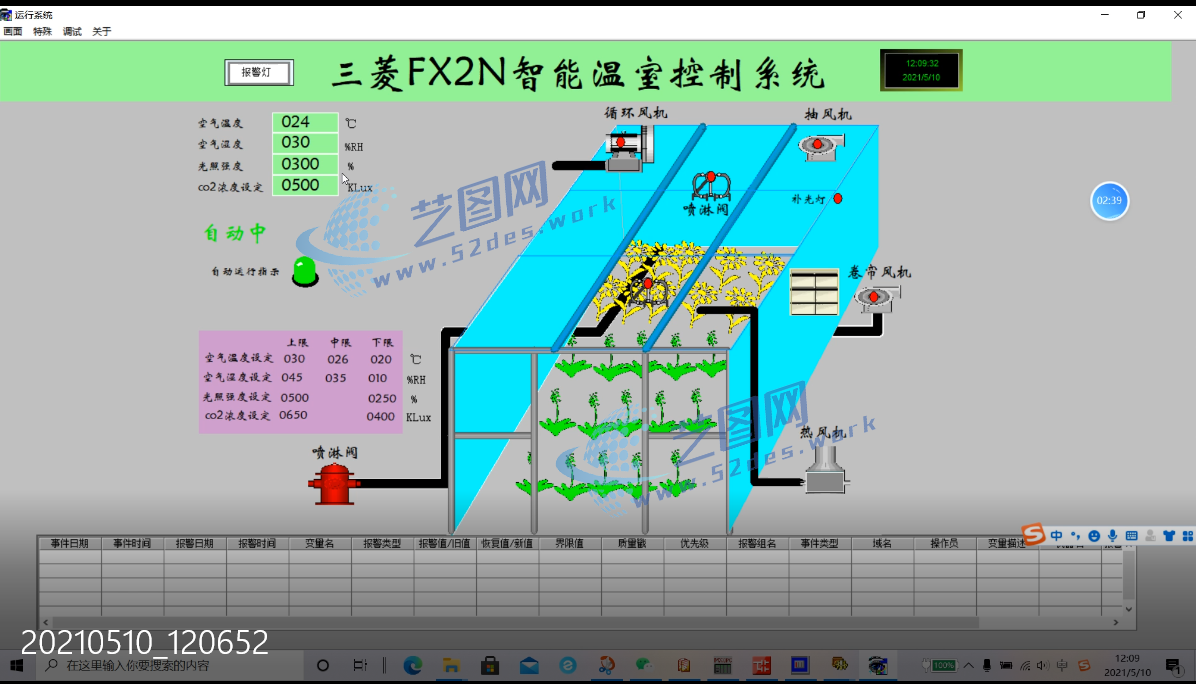Click the 变量名 column header
Viewport: 1196px width, 684px height.
[320, 544]
